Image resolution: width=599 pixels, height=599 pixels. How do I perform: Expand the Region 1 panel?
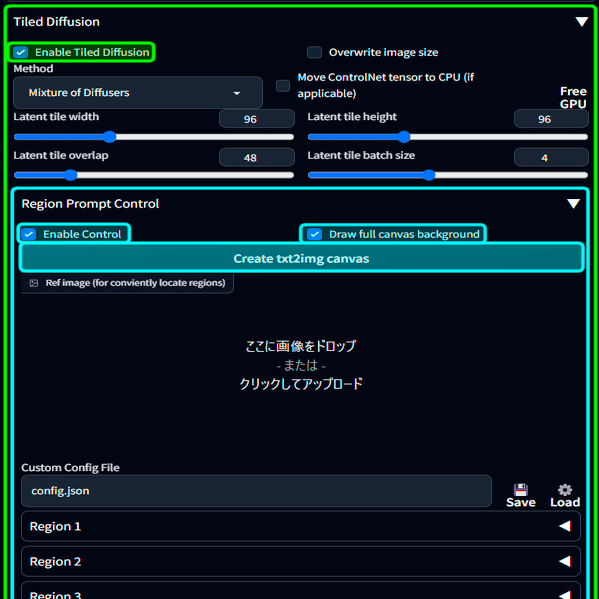(x=301, y=526)
